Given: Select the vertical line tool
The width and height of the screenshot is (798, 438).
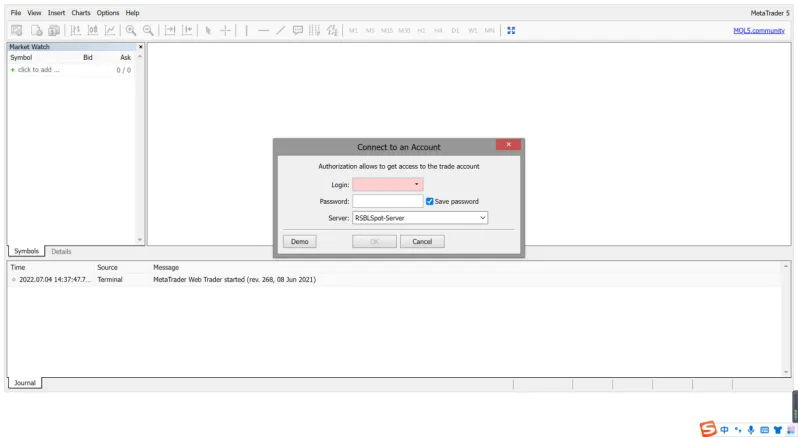Looking at the screenshot, I should point(246,31).
